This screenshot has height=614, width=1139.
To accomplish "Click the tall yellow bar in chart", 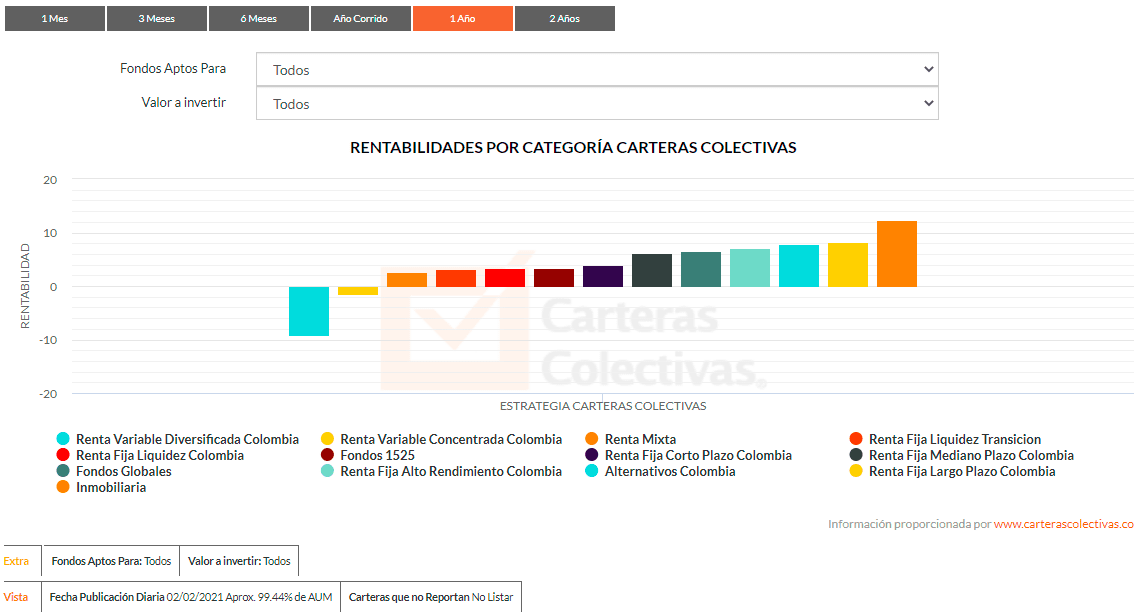I will click(x=848, y=265).
